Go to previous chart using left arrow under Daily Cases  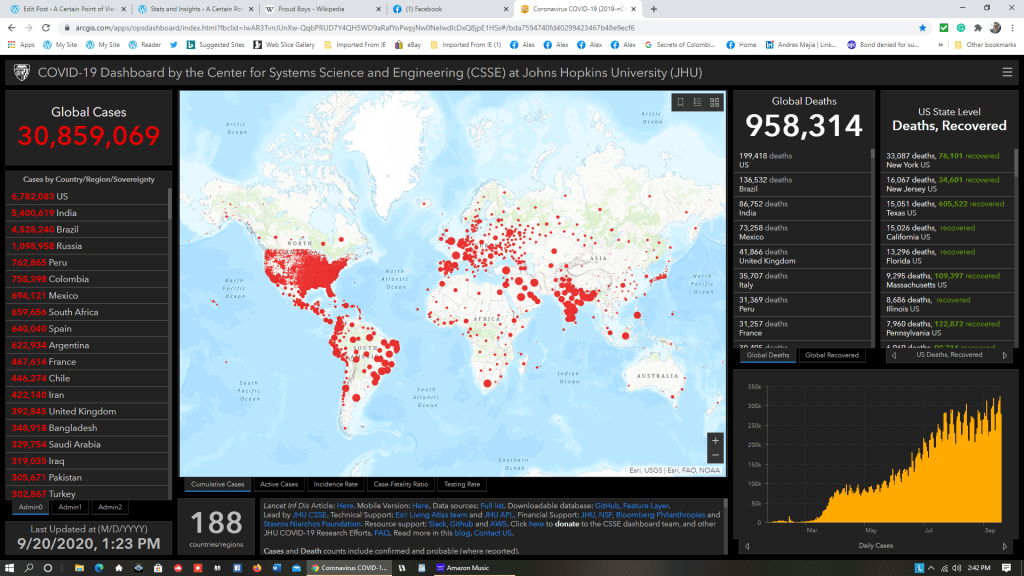click(x=746, y=546)
